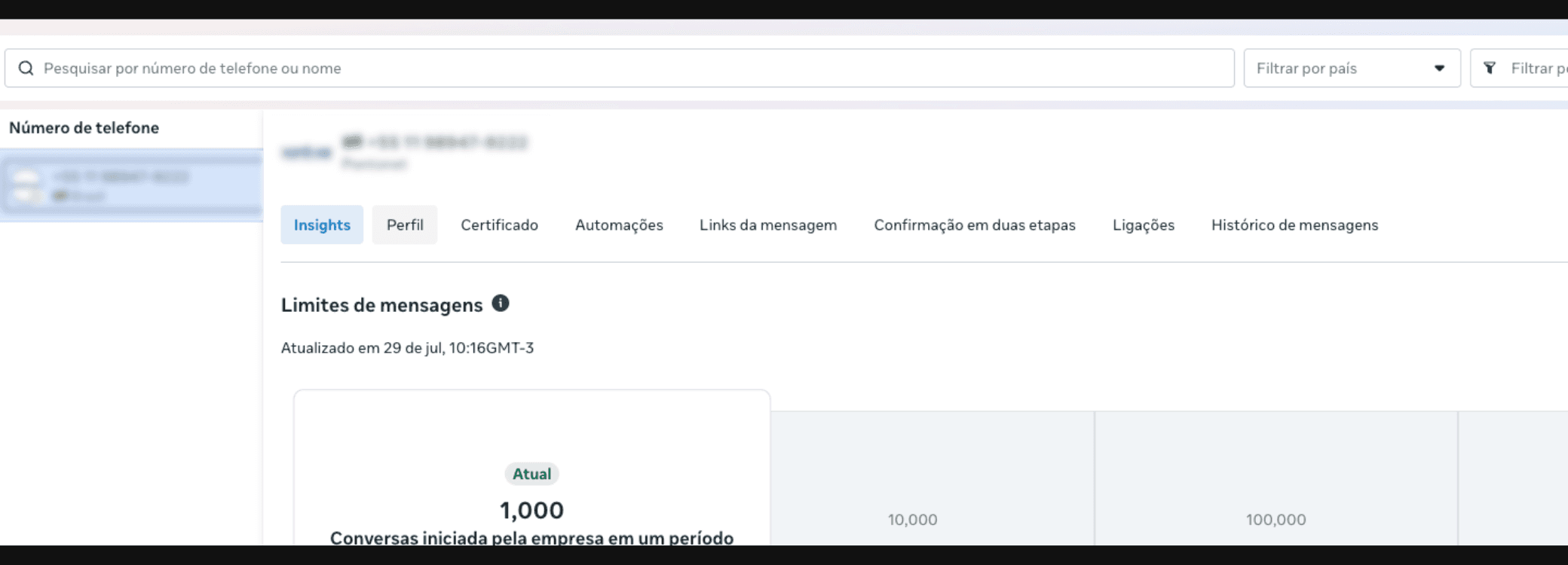Click the Atual 1,000 limit card
Viewport: 1568px width, 565px height.
pyautogui.click(x=531, y=468)
